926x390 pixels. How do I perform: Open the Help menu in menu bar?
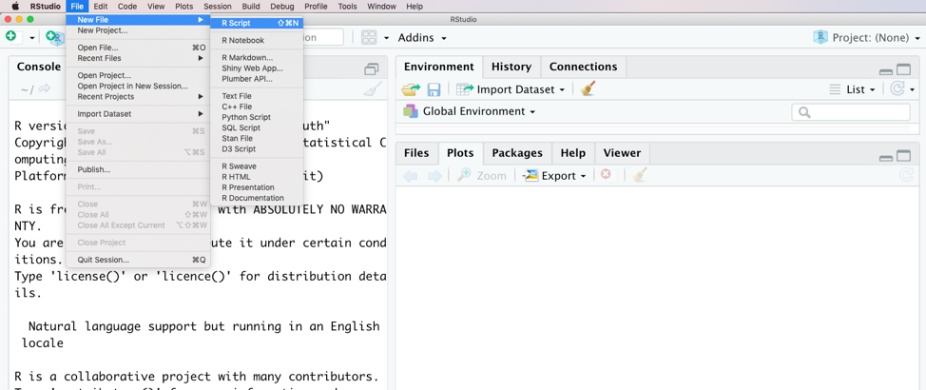point(415,6)
